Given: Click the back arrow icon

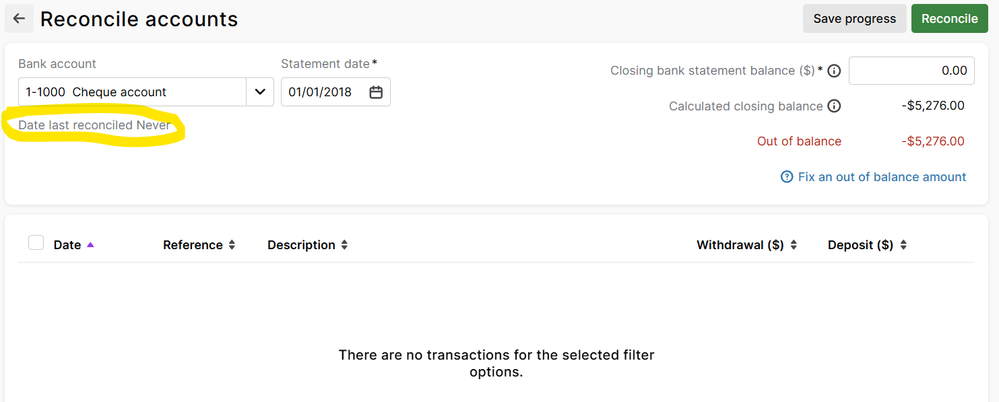Looking at the screenshot, I should (19, 19).
